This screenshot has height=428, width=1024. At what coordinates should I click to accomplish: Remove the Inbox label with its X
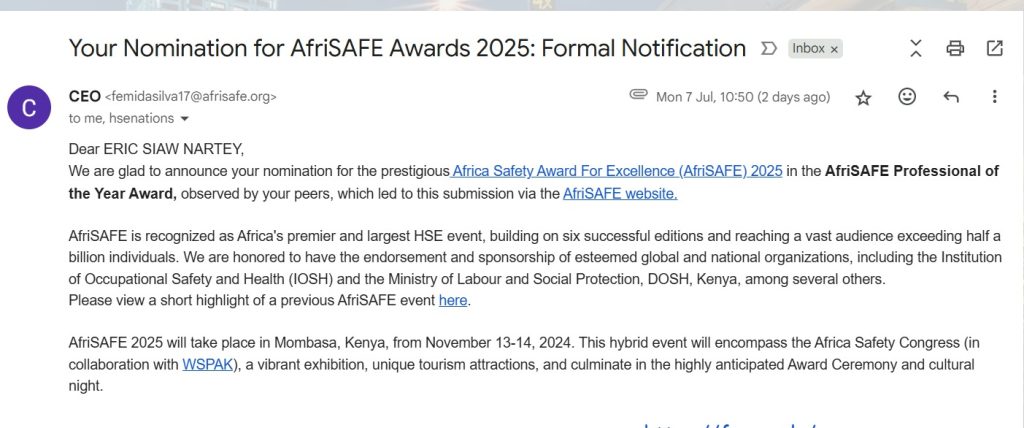coord(834,49)
